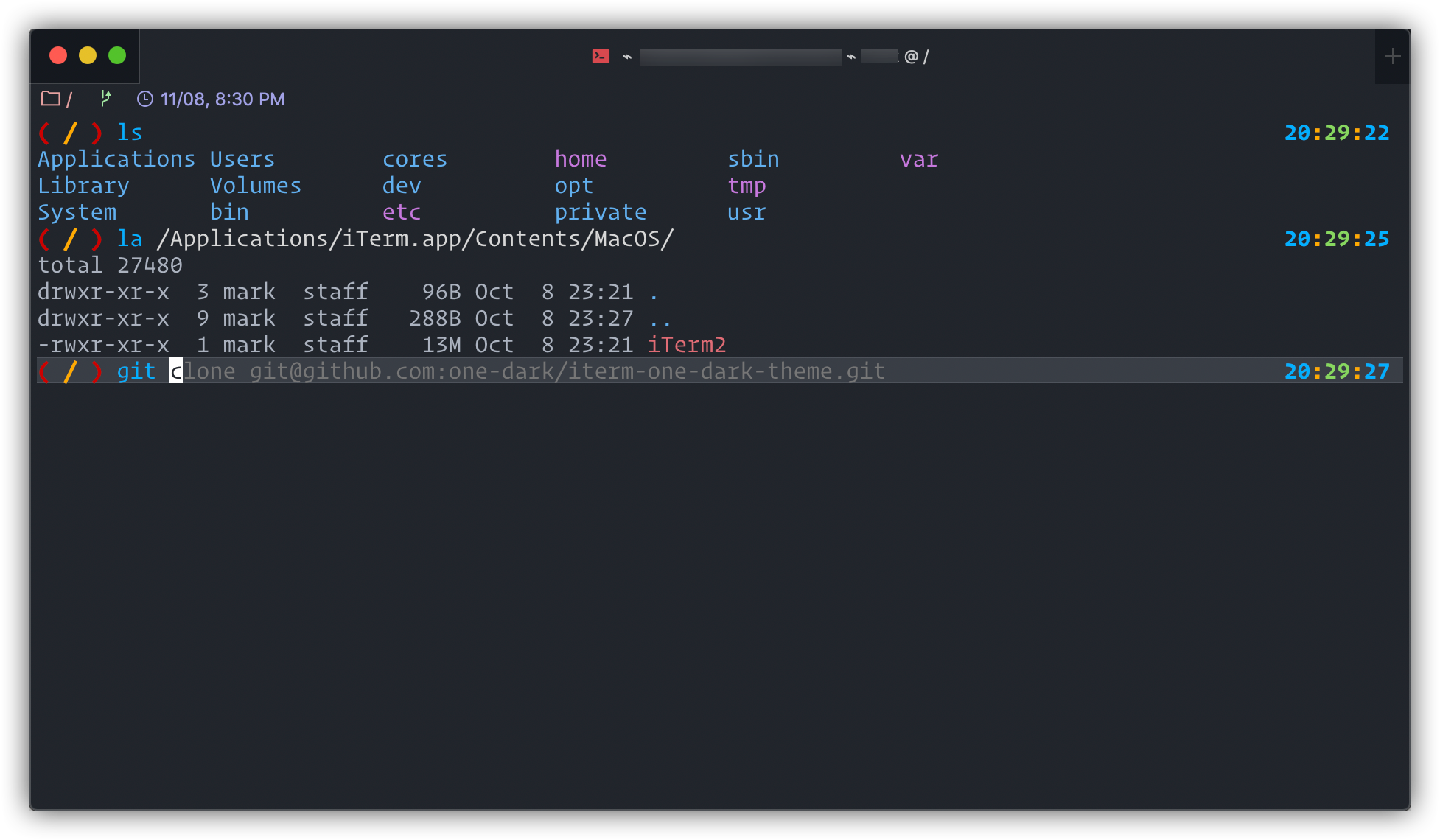Click the red terminal icon in title
This screenshot has height=840, width=1440.
(x=601, y=56)
